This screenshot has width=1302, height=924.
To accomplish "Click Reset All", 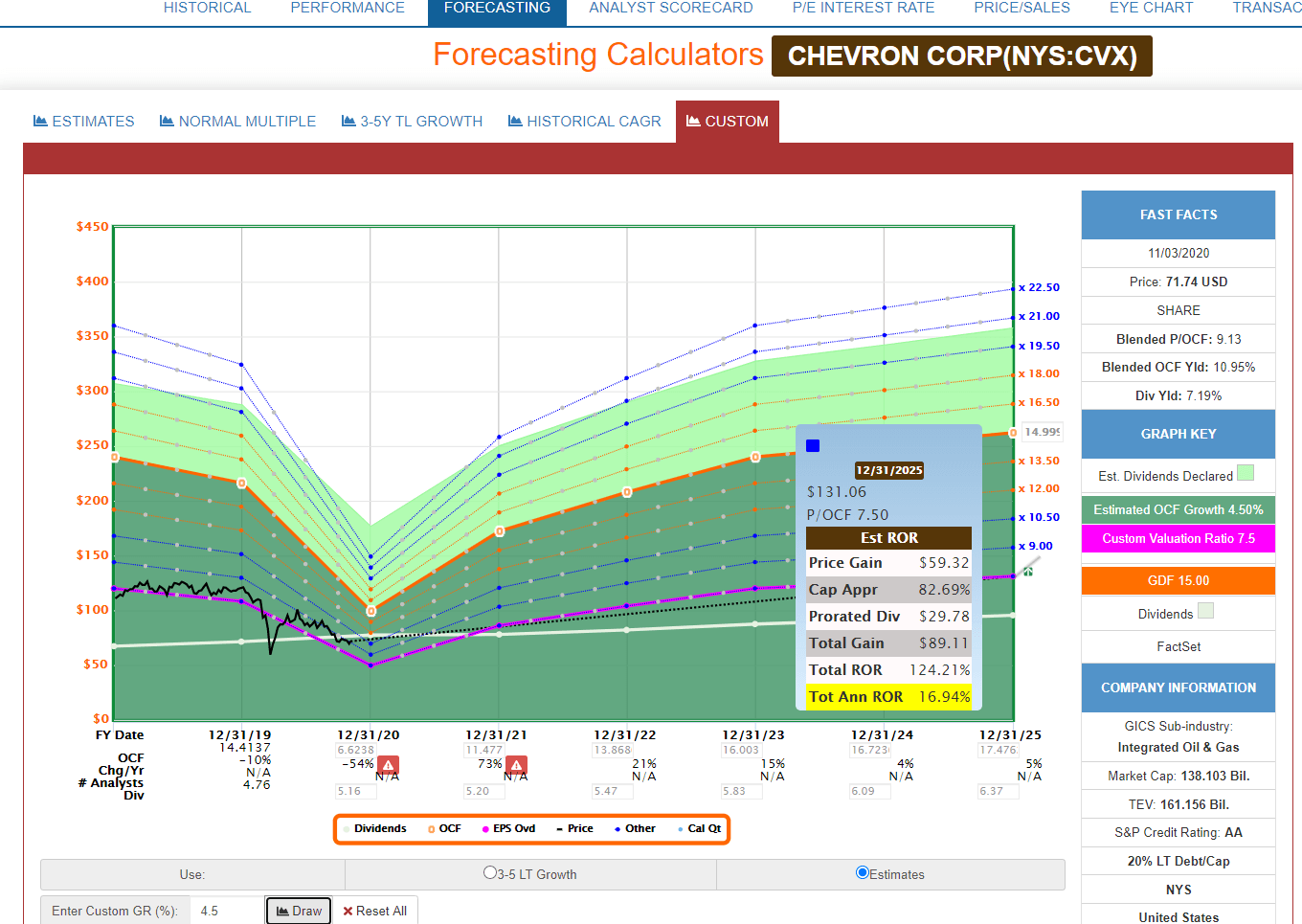I will coord(375,911).
